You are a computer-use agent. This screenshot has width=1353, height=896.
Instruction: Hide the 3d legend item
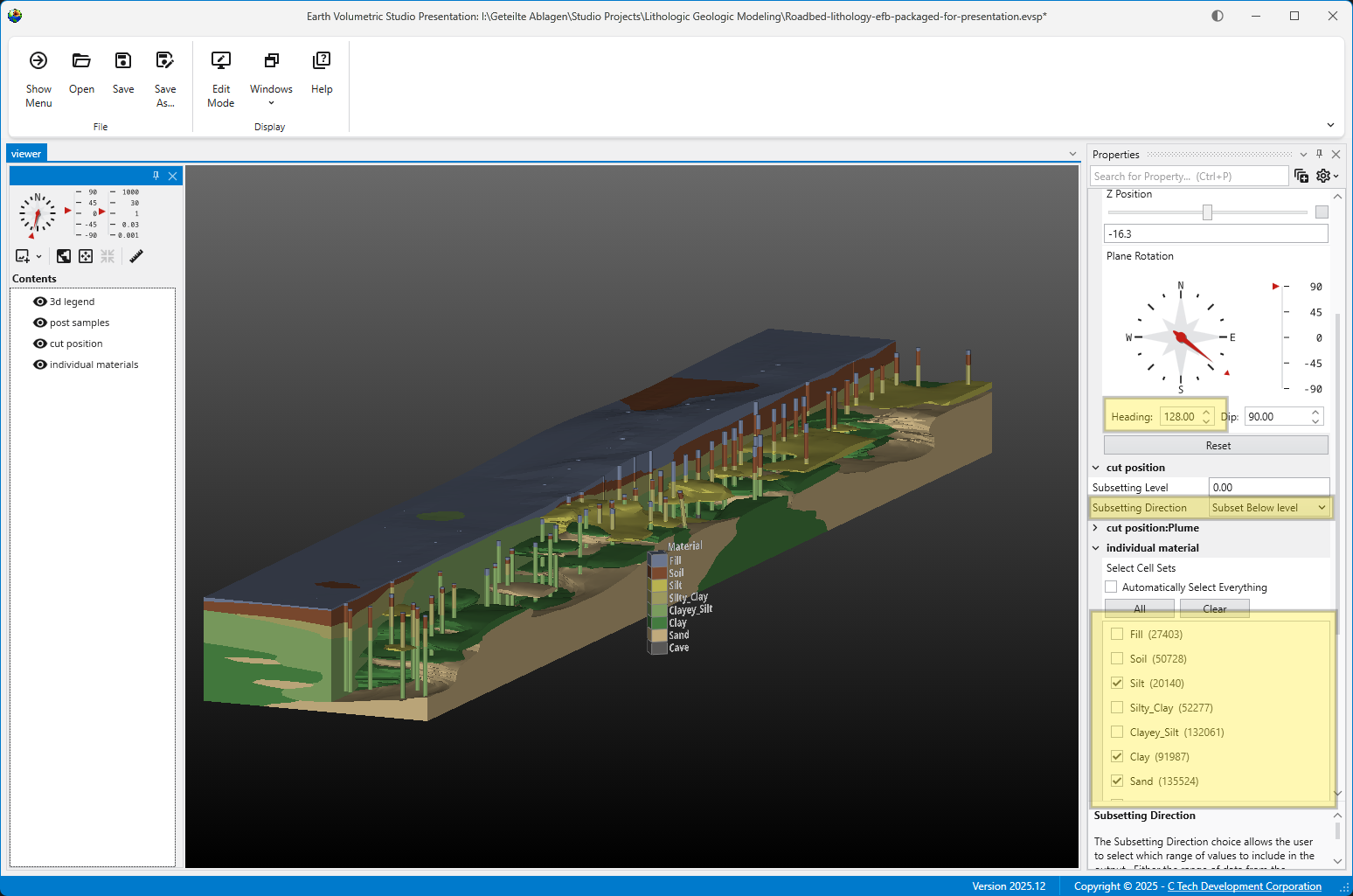40,302
